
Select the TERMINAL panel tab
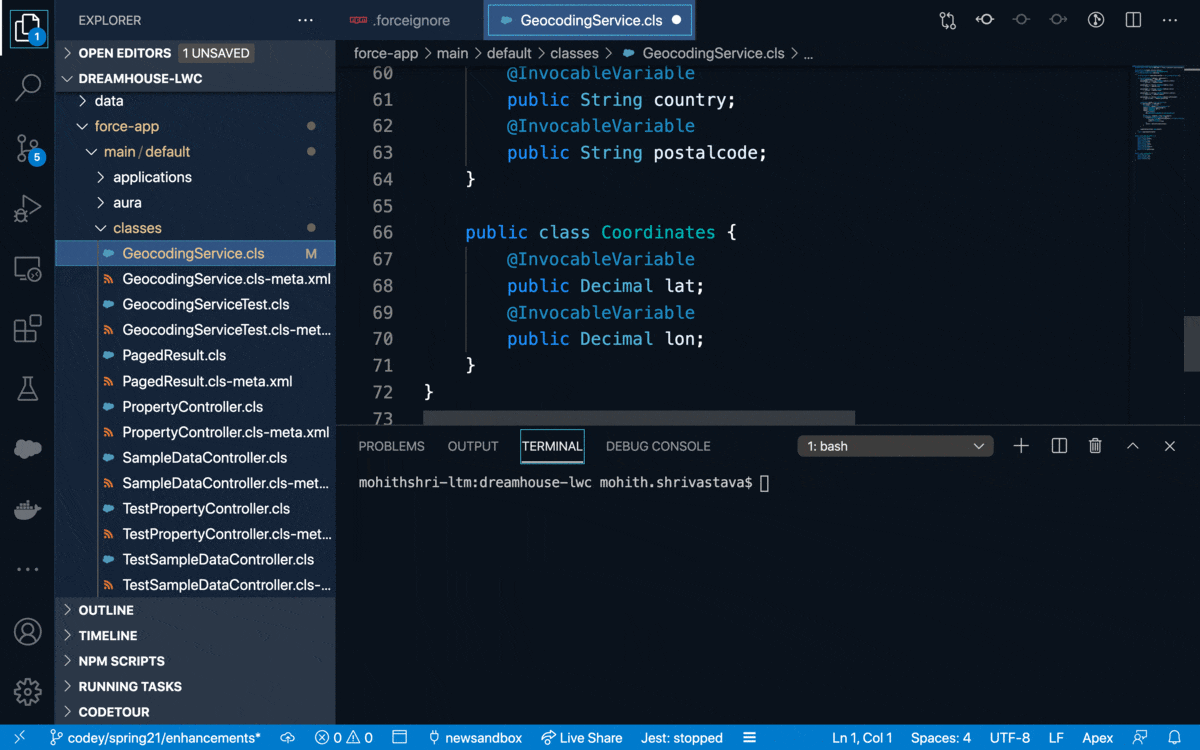552,446
